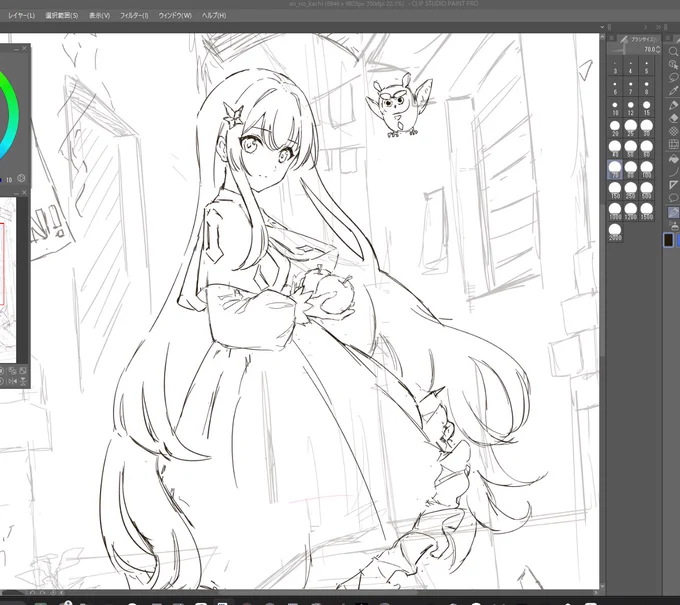Open the brush size palette menu icon
Viewport: 680px width, 605px height.
pyautogui.click(x=612, y=39)
